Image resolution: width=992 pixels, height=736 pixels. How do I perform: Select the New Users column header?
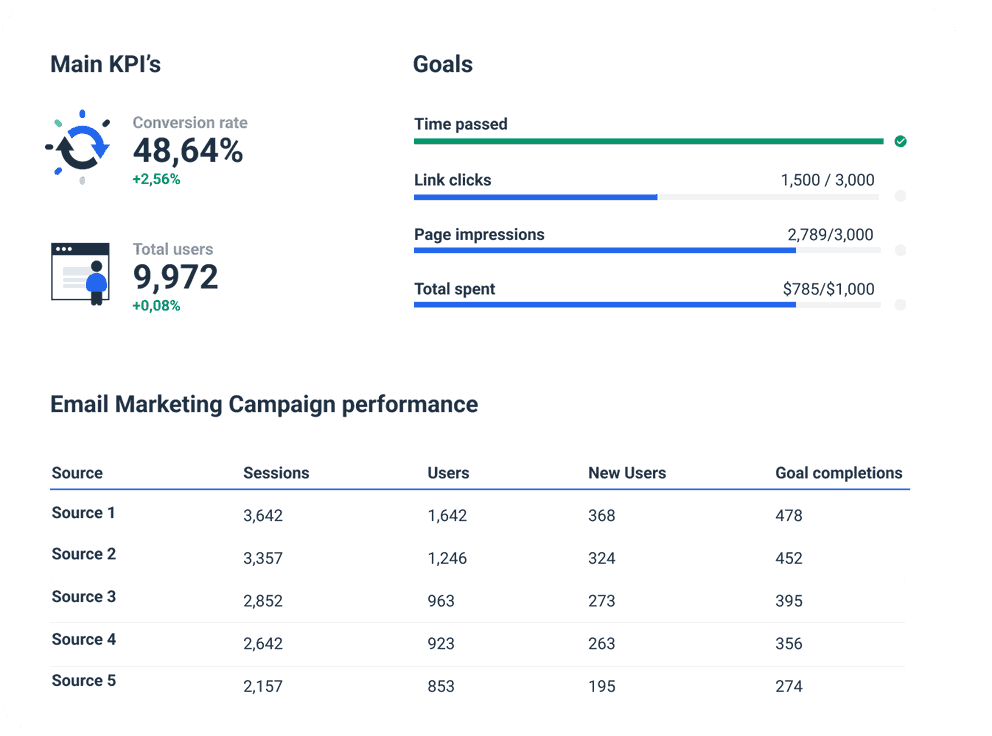(627, 473)
